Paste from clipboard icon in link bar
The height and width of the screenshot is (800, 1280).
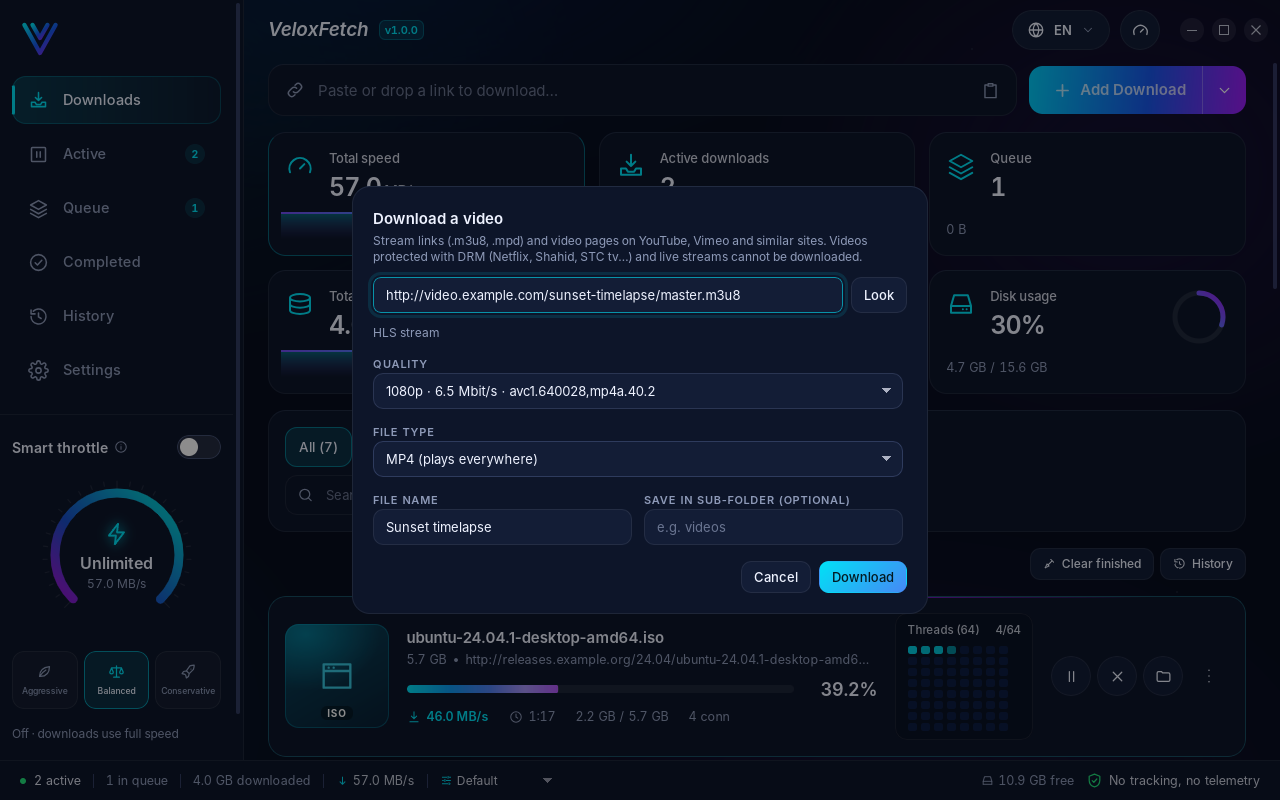pyautogui.click(x=990, y=90)
